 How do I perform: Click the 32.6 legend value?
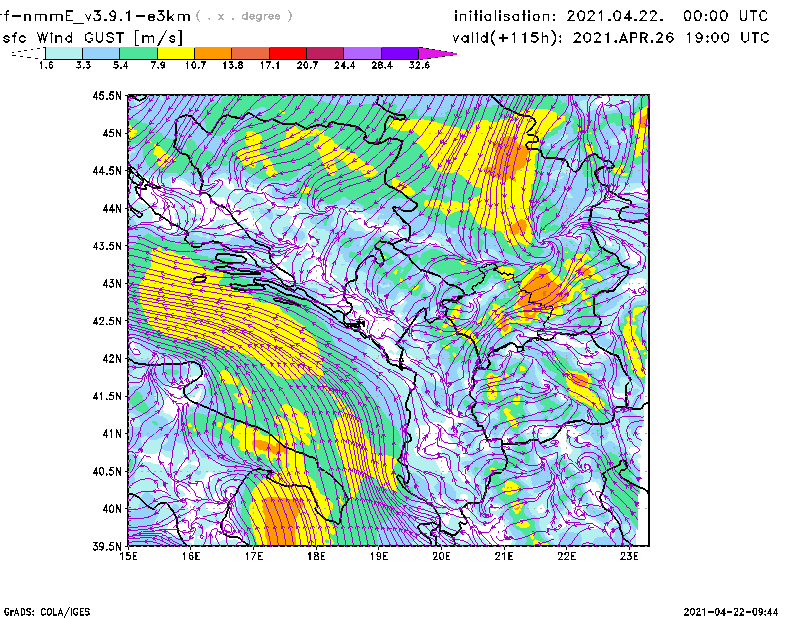click(x=419, y=65)
